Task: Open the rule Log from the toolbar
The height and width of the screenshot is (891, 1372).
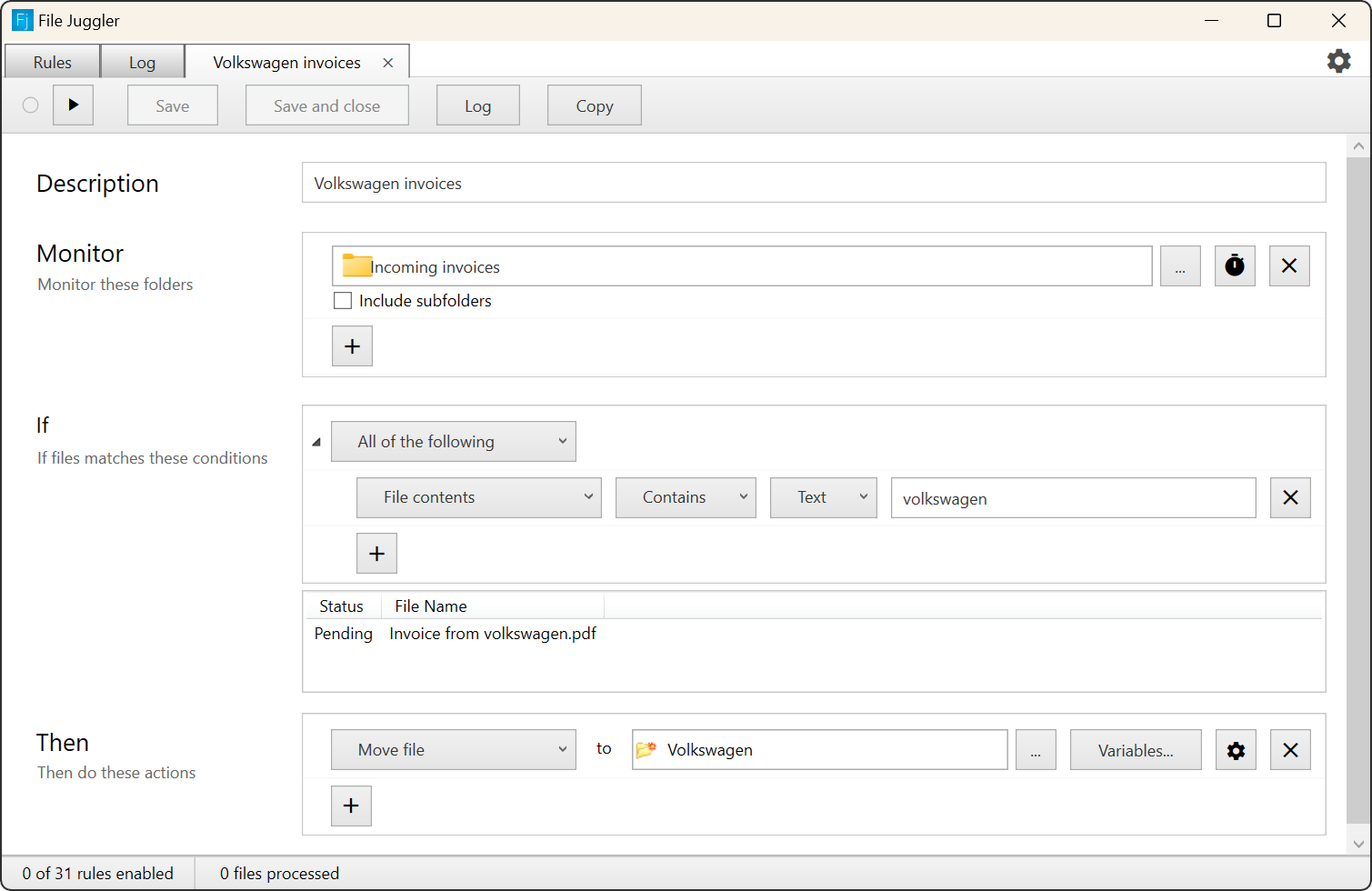Action: pyautogui.click(x=478, y=105)
